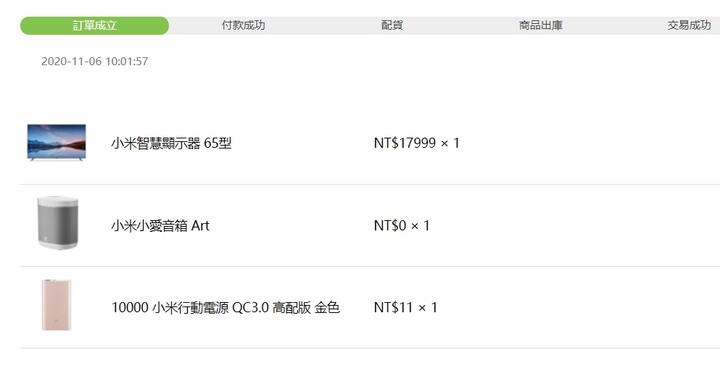The image size is (720, 376).
Task: Open the 小米智慧顯示器 65型 product link
Action: pyautogui.click(x=171, y=143)
